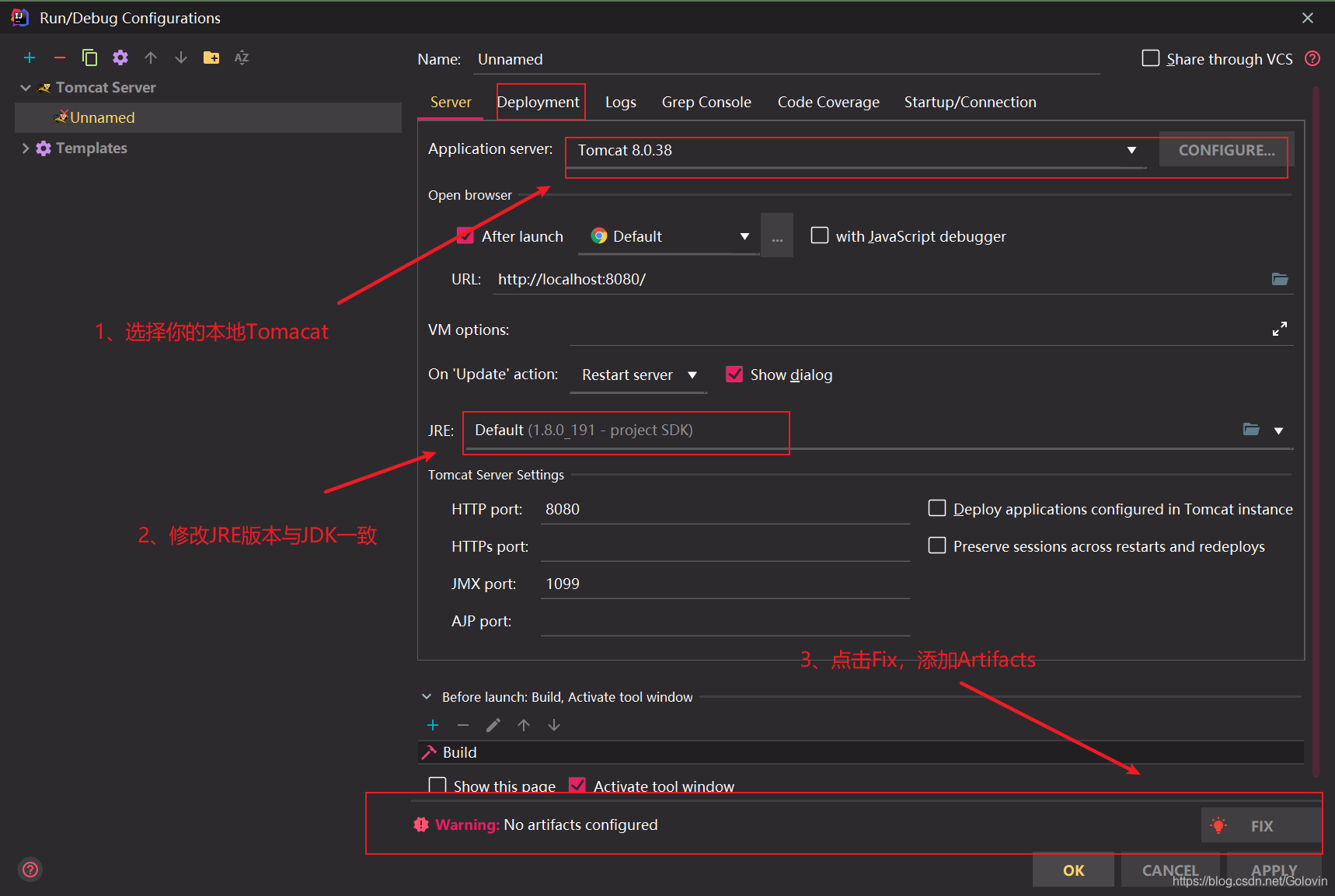Open Default browser dropdown
The width and height of the screenshot is (1335, 896).
pyautogui.click(x=744, y=236)
